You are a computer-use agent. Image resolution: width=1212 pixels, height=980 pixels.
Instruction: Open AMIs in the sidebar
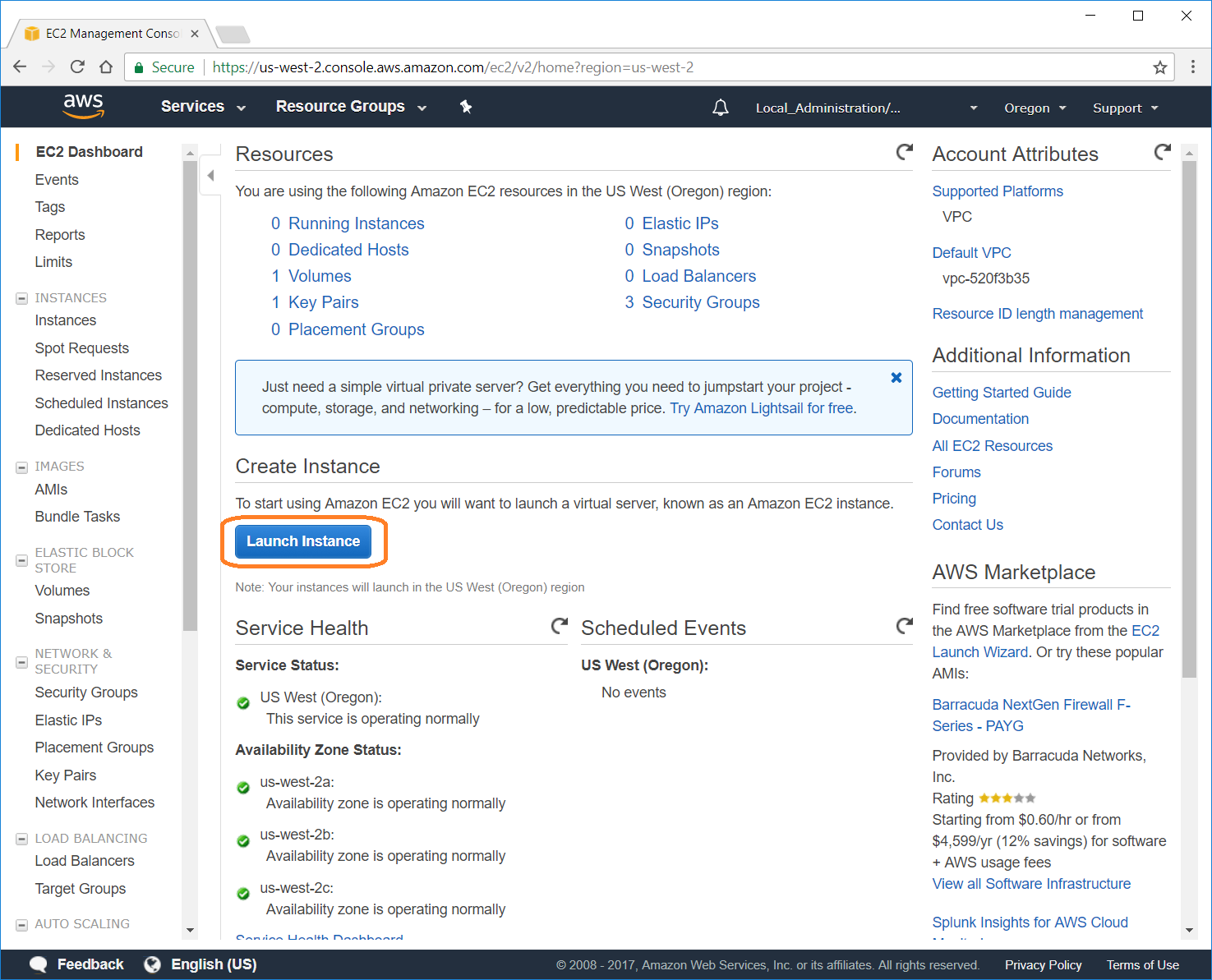coord(51,490)
